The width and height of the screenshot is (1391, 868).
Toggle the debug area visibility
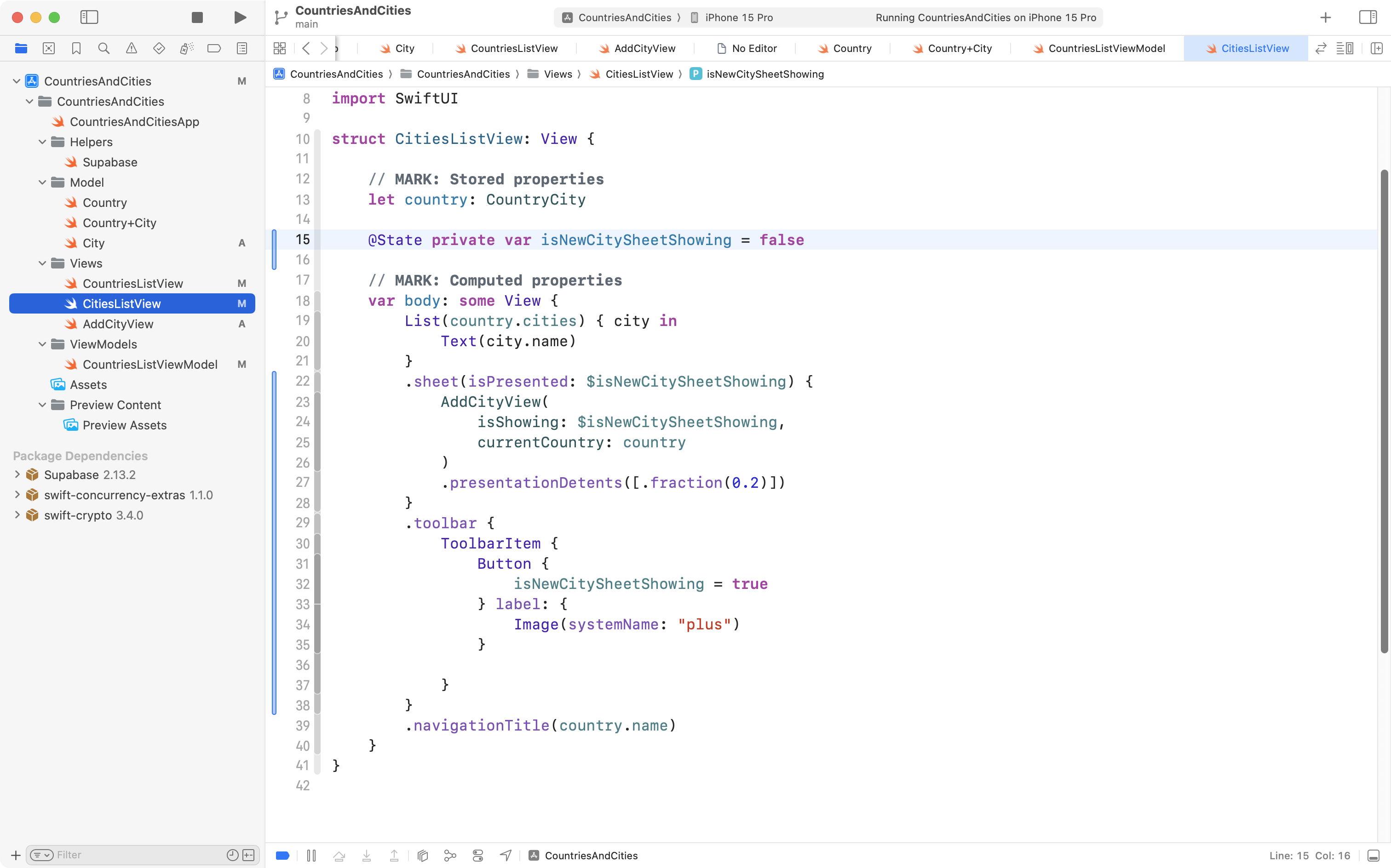(x=1373, y=855)
